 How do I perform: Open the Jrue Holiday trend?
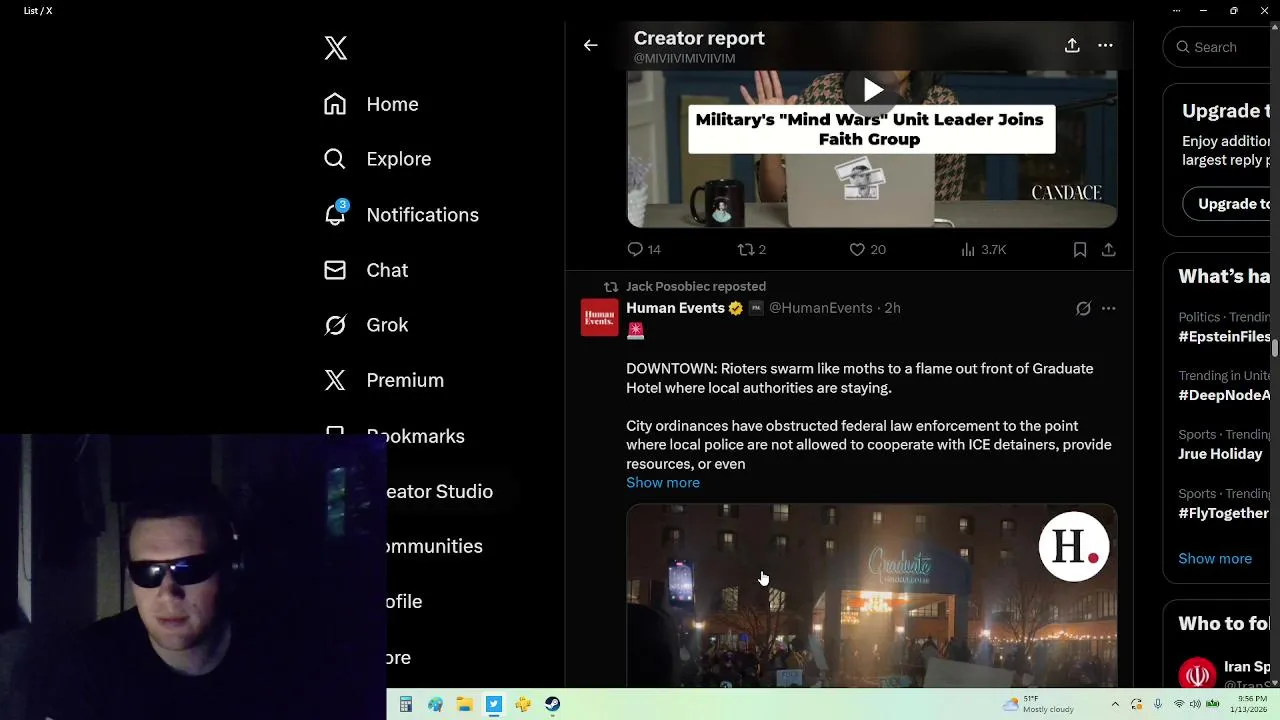[x=1220, y=453]
